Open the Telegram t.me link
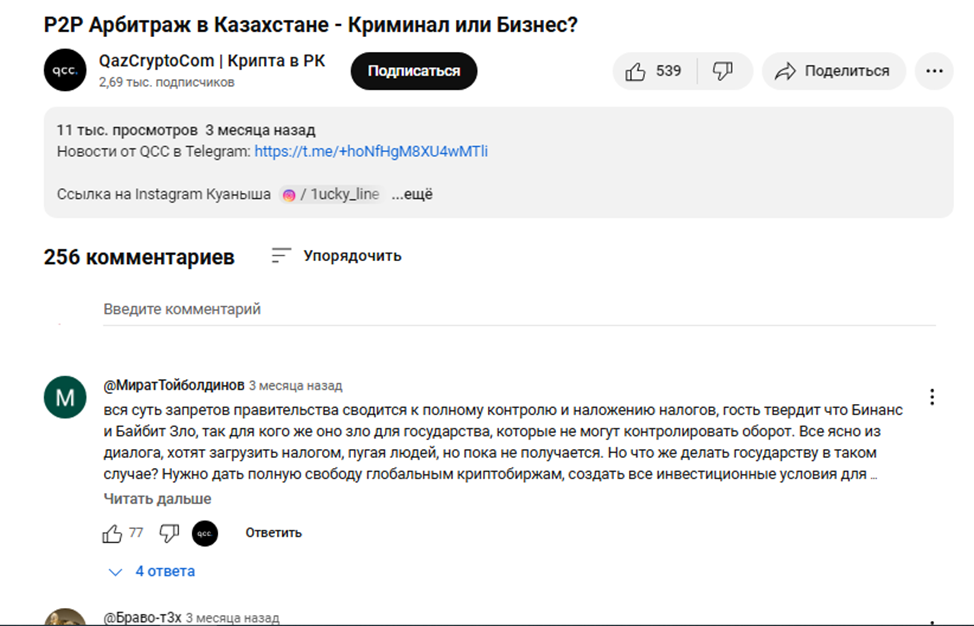The width and height of the screenshot is (974, 626). click(371, 152)
